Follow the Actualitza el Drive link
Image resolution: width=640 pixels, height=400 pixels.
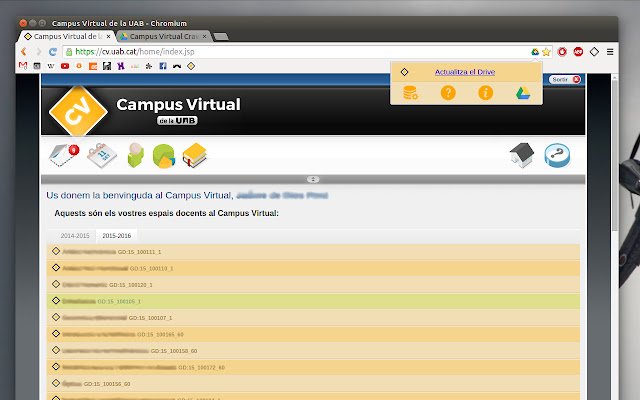(464, 72)
